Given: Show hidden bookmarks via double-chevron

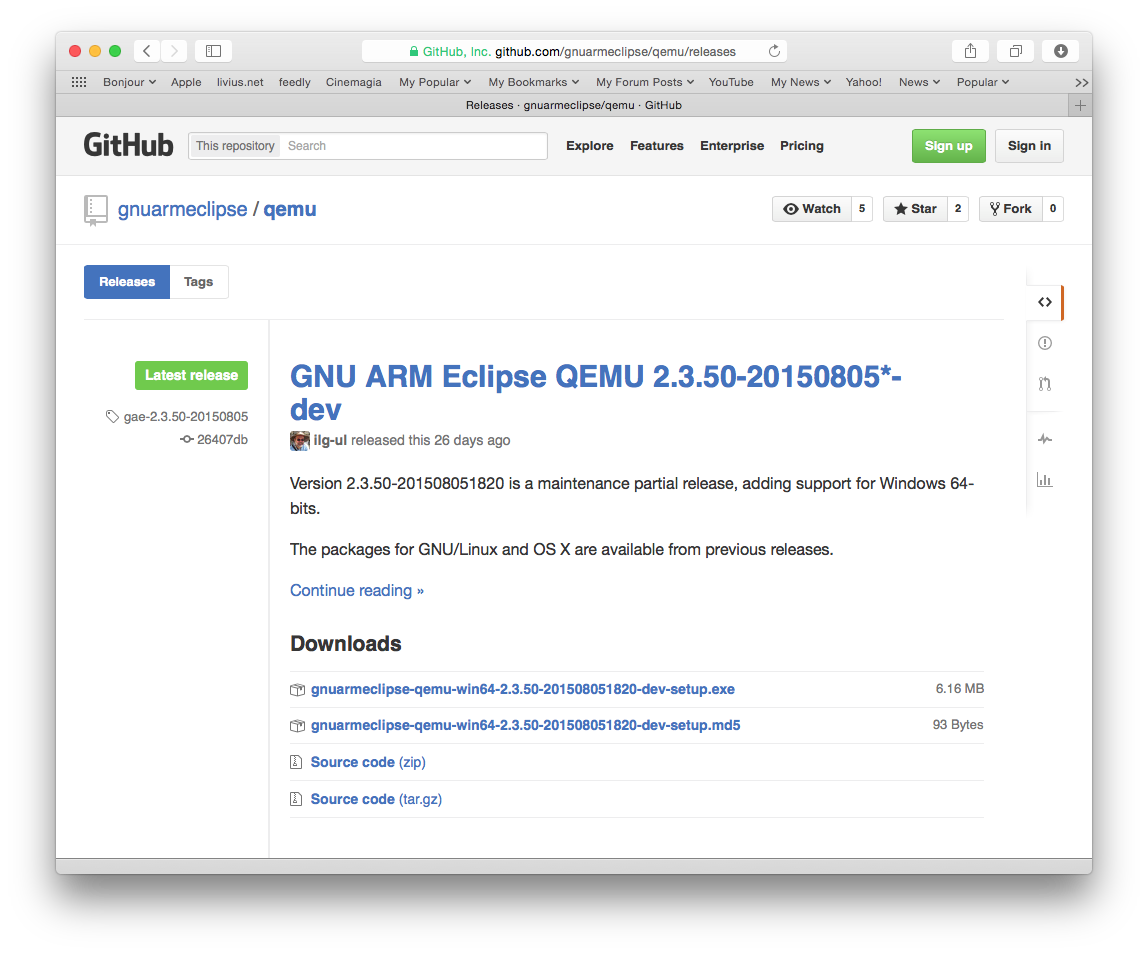Looking at the screenshot, I should point(1081,83).
